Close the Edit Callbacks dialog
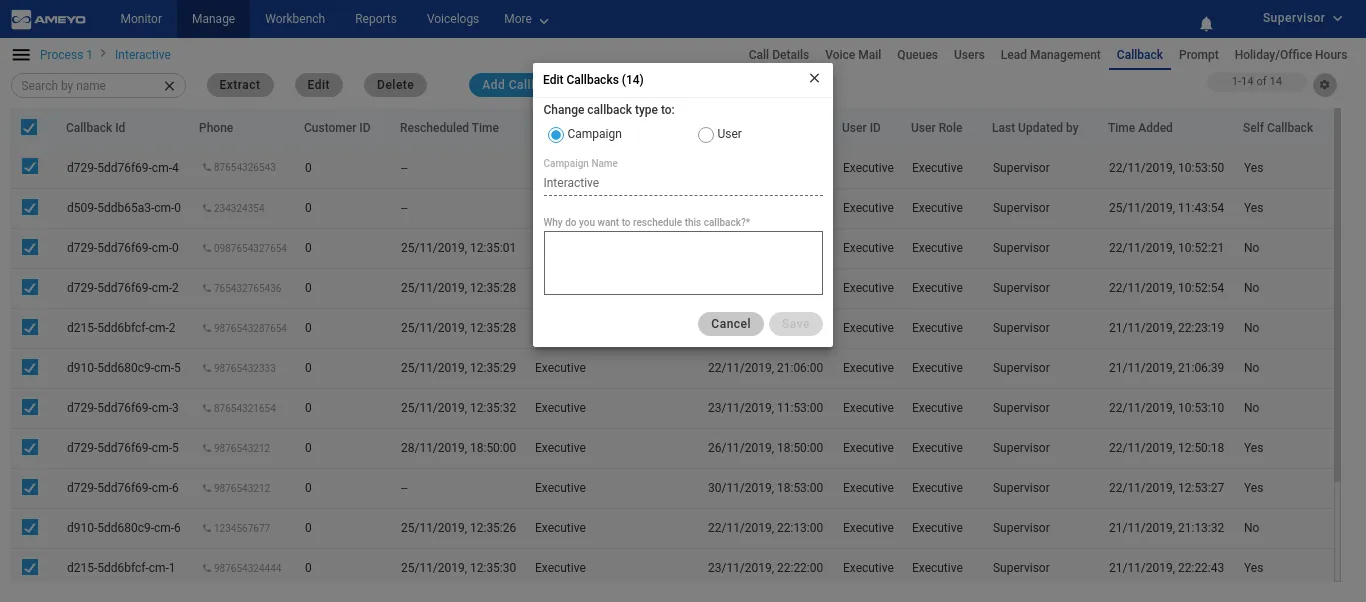This screenshot has height=602, width=1366. coord(814,78)
